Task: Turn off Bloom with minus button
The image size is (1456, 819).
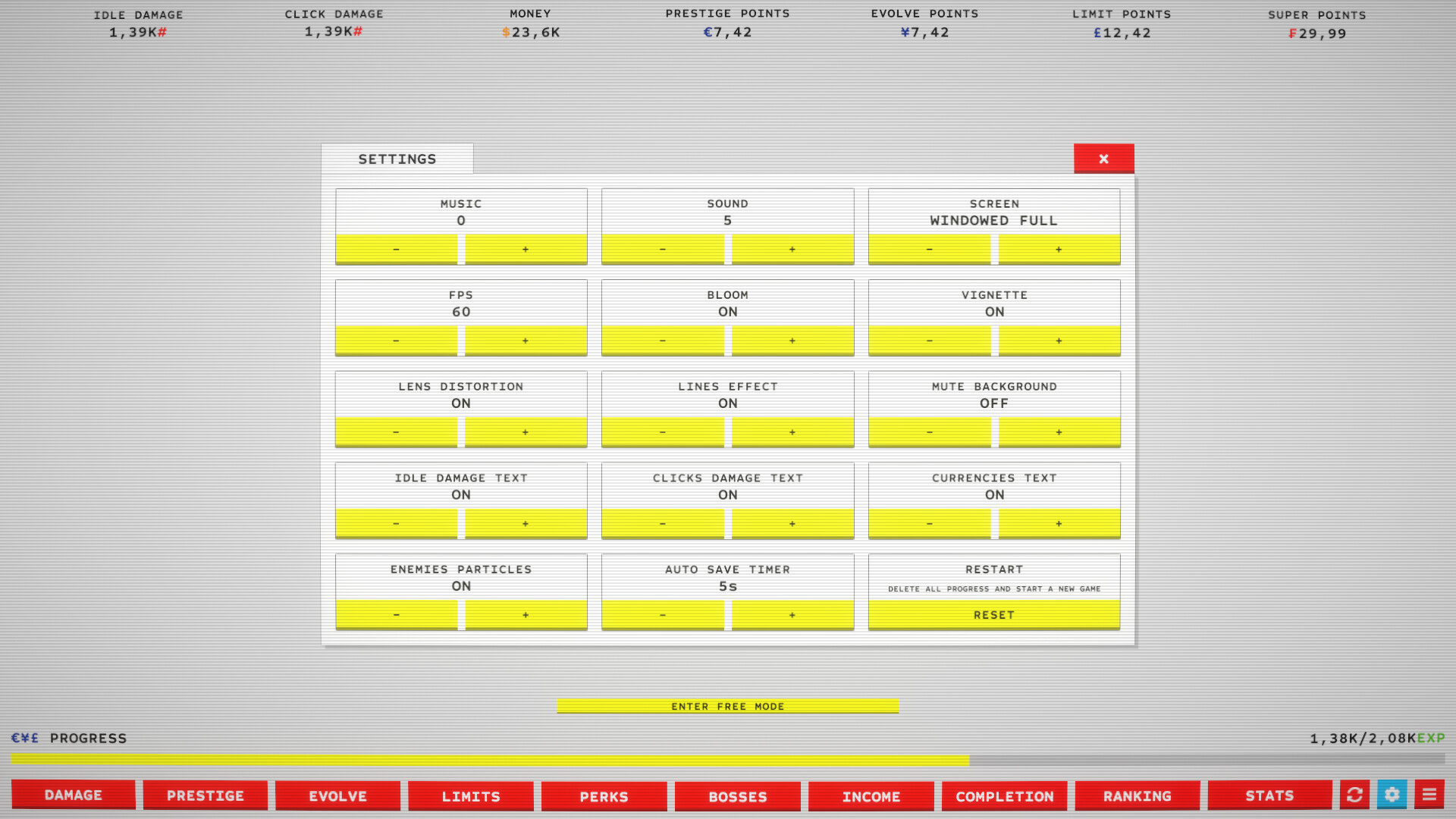Action: coord(663,341)
